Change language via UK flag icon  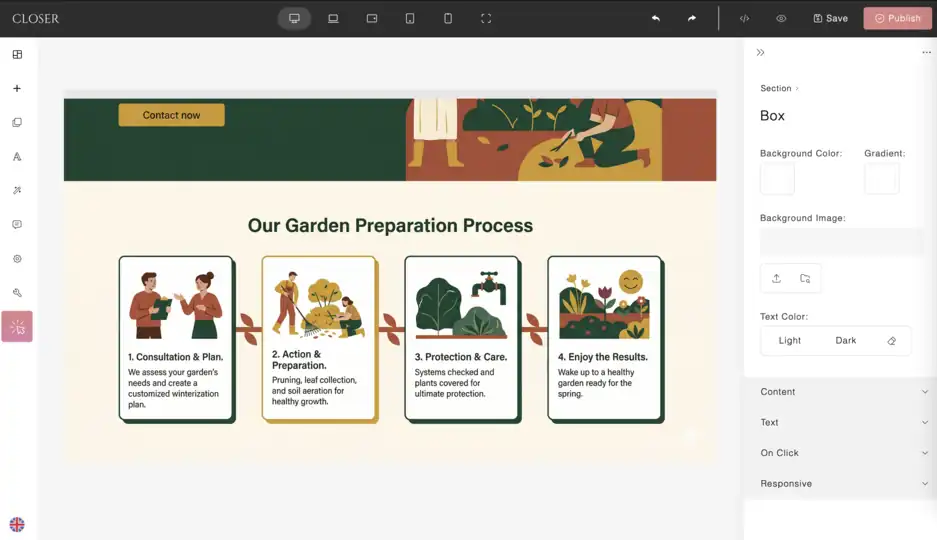(x=17, y=524)
